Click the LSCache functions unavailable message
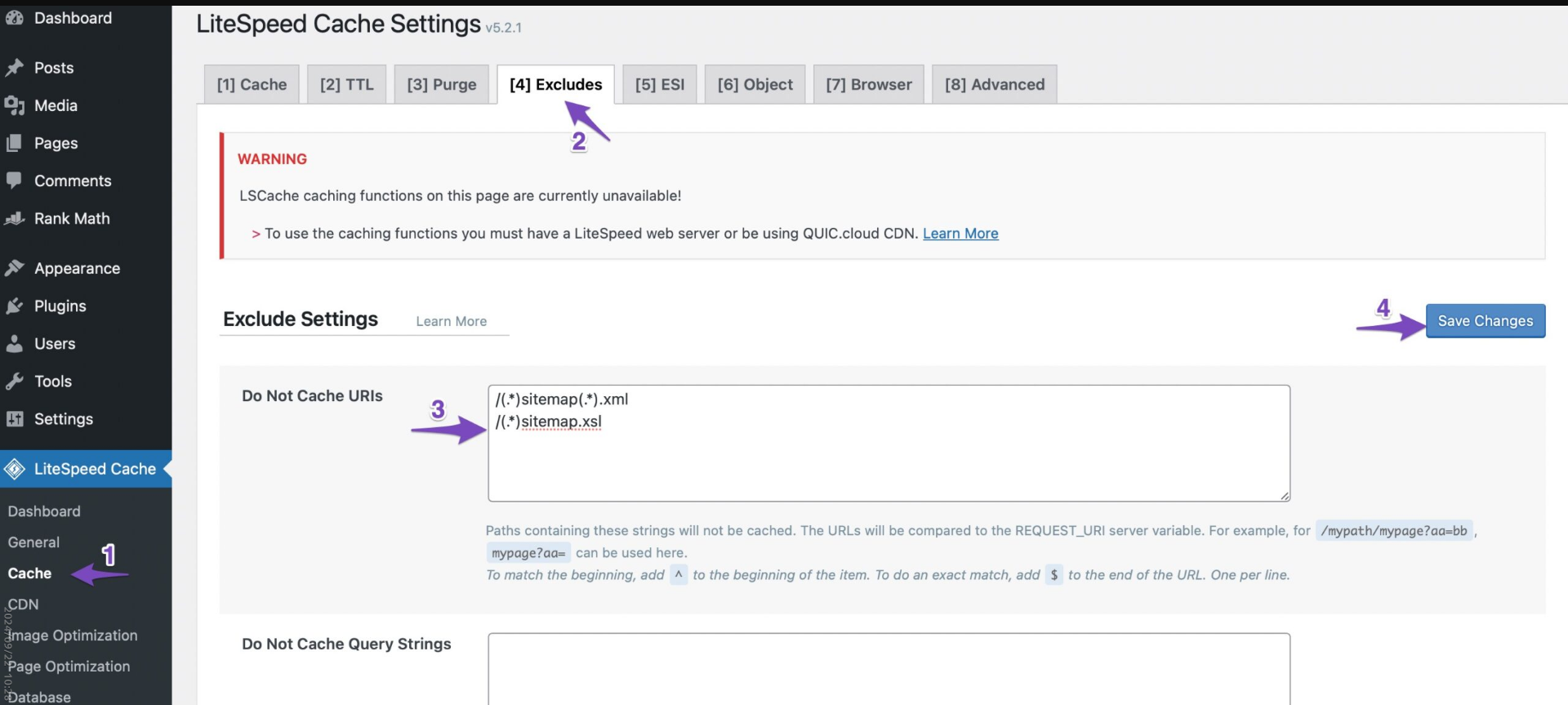 (x=461, y=196)
